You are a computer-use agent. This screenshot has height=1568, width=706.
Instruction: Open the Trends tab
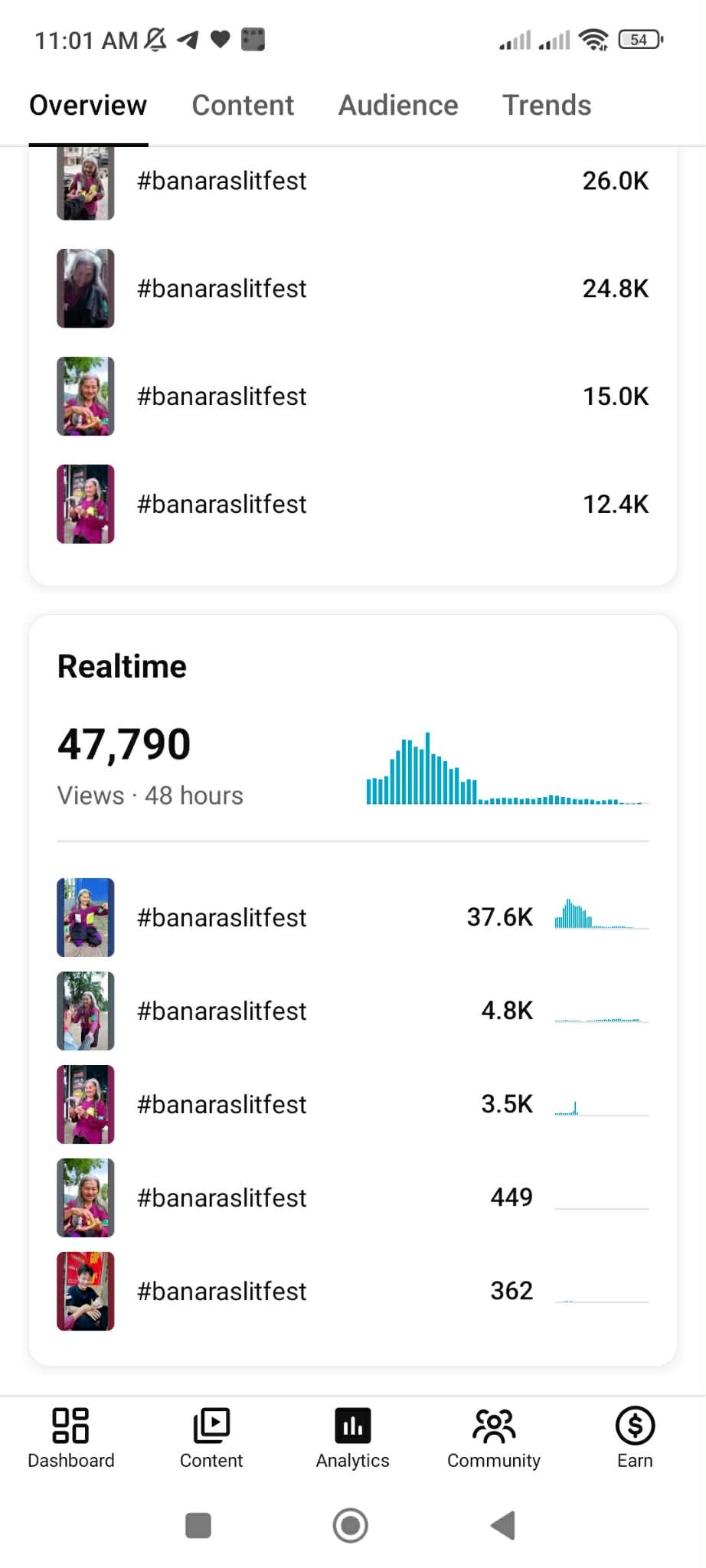pos(547,105)
